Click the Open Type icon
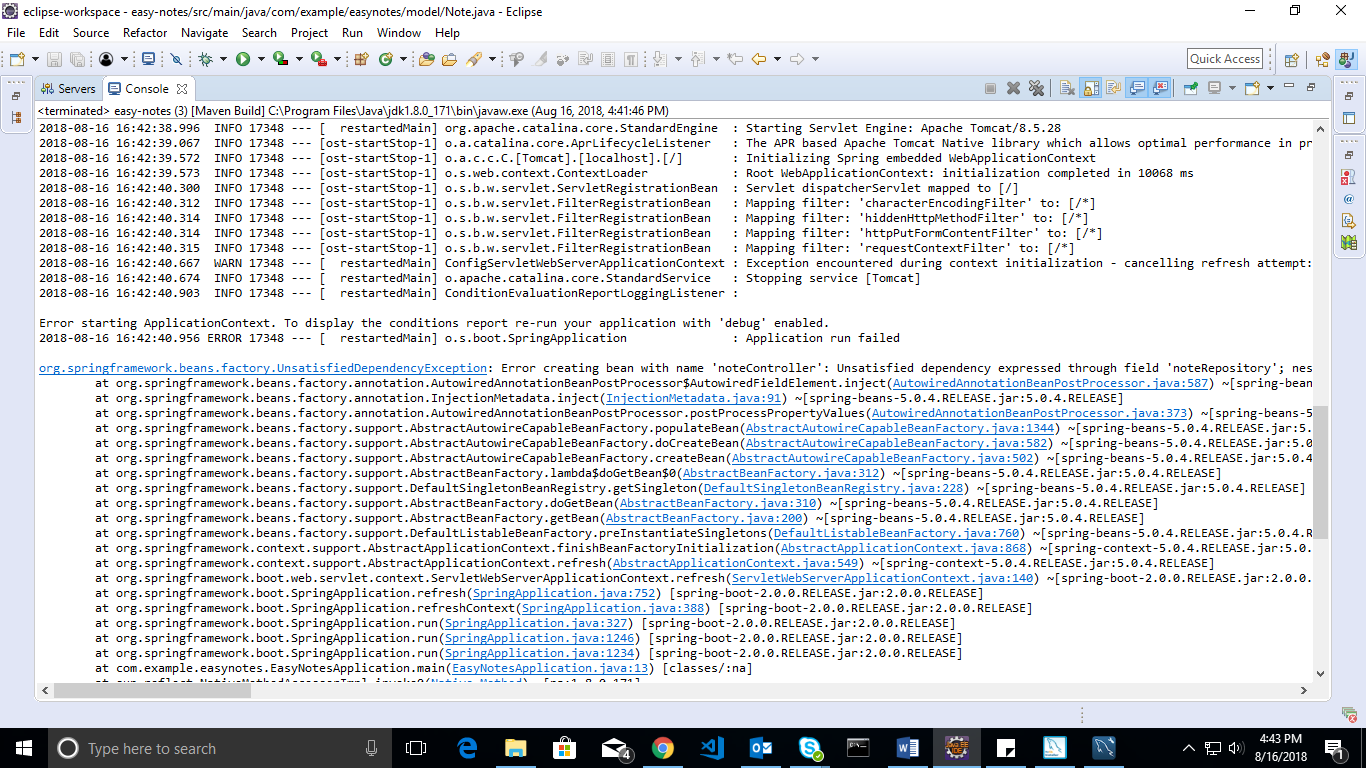1366x768 pixels. 427,59
